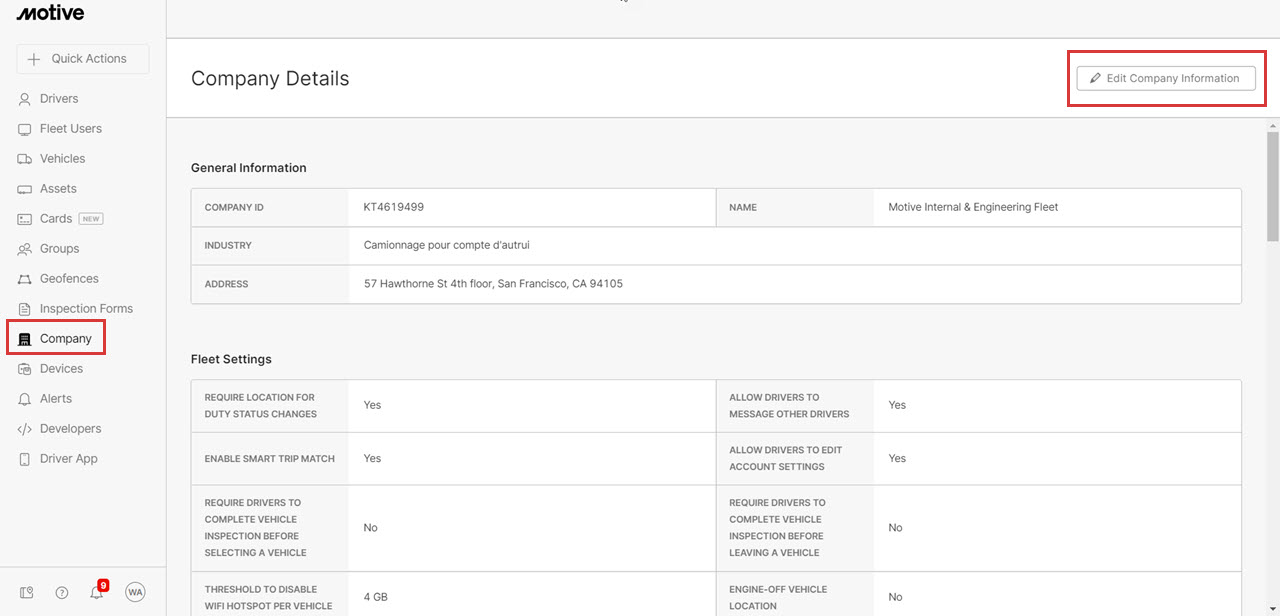Click Allow Drivers To Message Other Drivers label
The width and height of the screenshot is (1280, 616).
(x=789, y=405)
